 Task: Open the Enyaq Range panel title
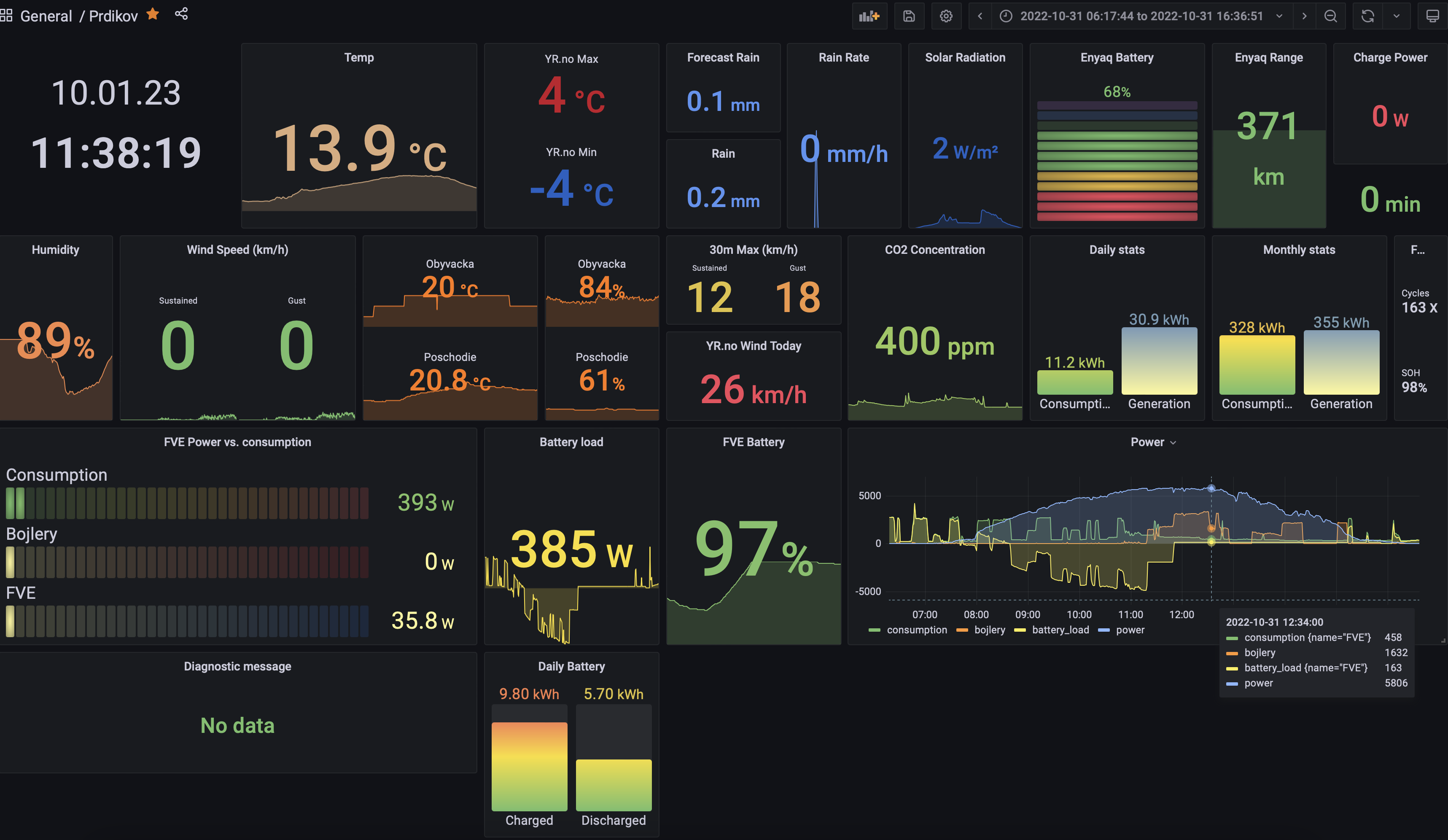pos(1269,57)
